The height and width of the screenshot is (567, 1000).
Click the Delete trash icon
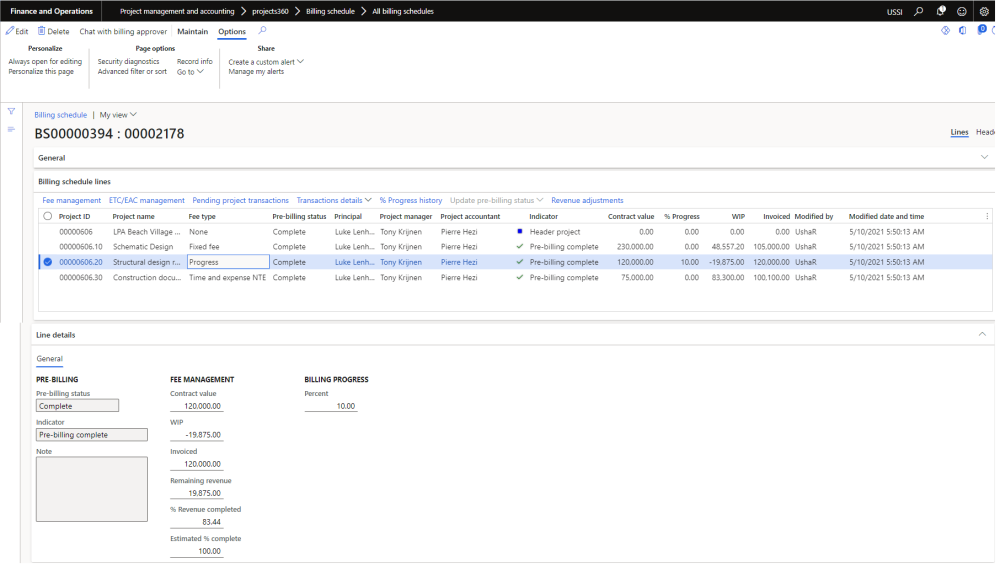pos(42,32)
